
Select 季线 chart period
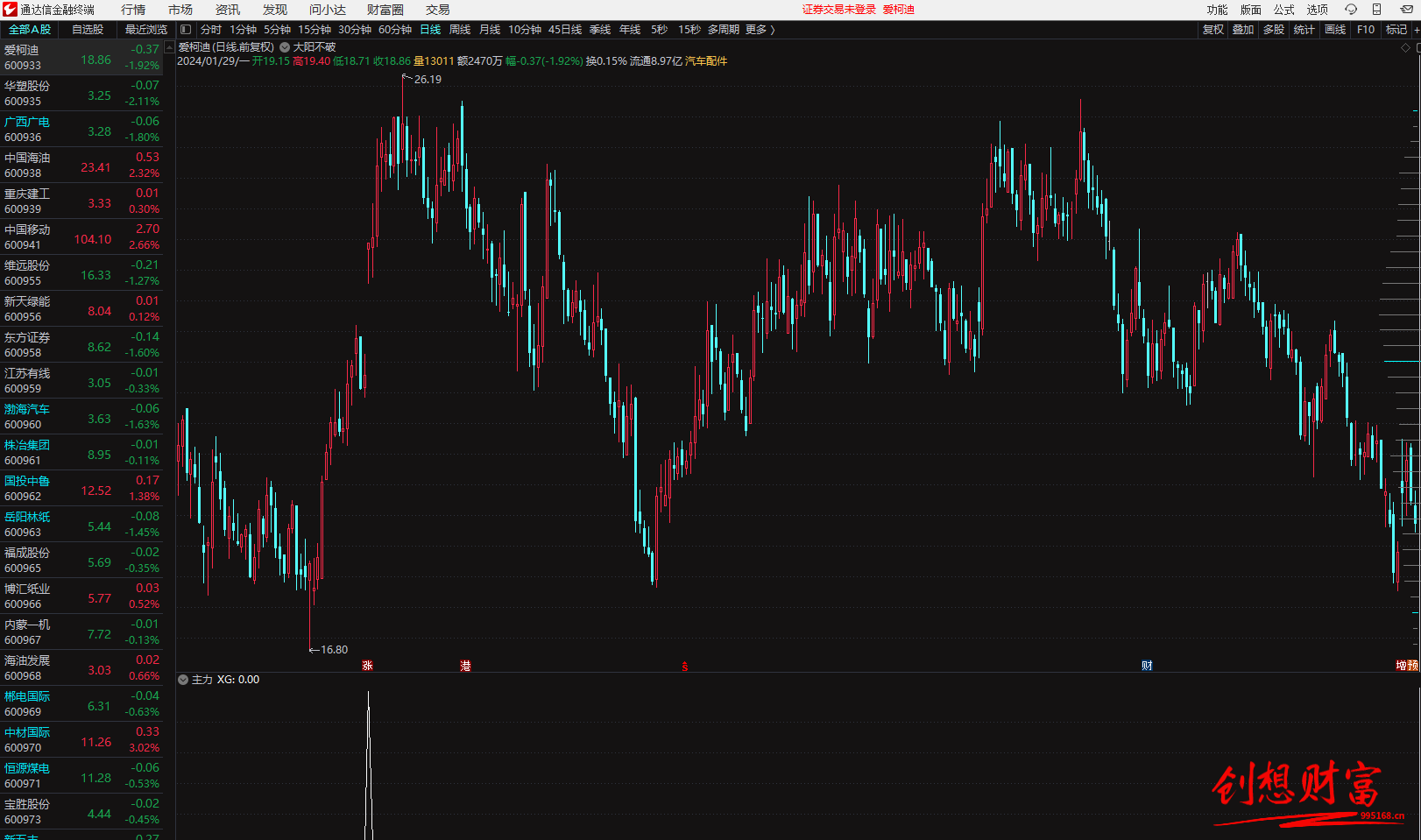click(x=600, y=30)
